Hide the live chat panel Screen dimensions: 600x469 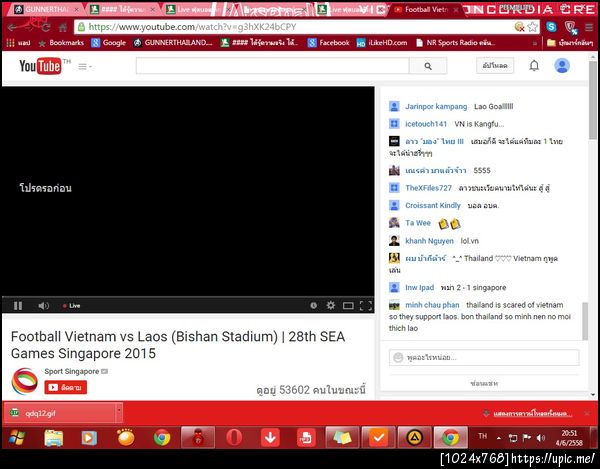pyautogui.click(x=484, y=383)
